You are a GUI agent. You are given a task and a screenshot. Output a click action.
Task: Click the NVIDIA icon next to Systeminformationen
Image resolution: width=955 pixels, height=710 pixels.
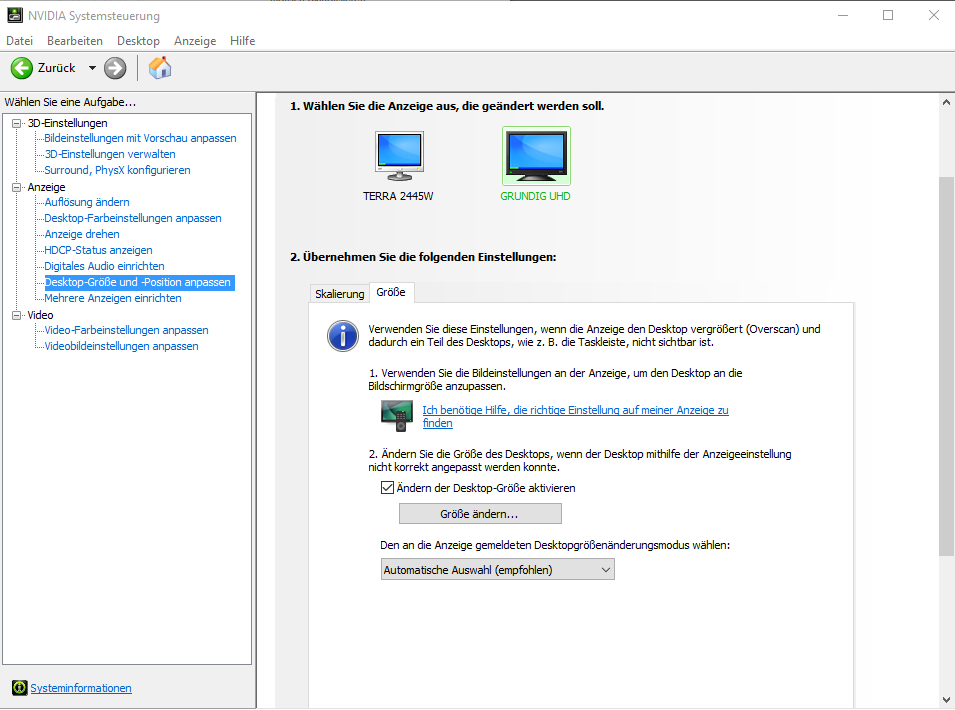pyautogui.click(x=19, y=687)
